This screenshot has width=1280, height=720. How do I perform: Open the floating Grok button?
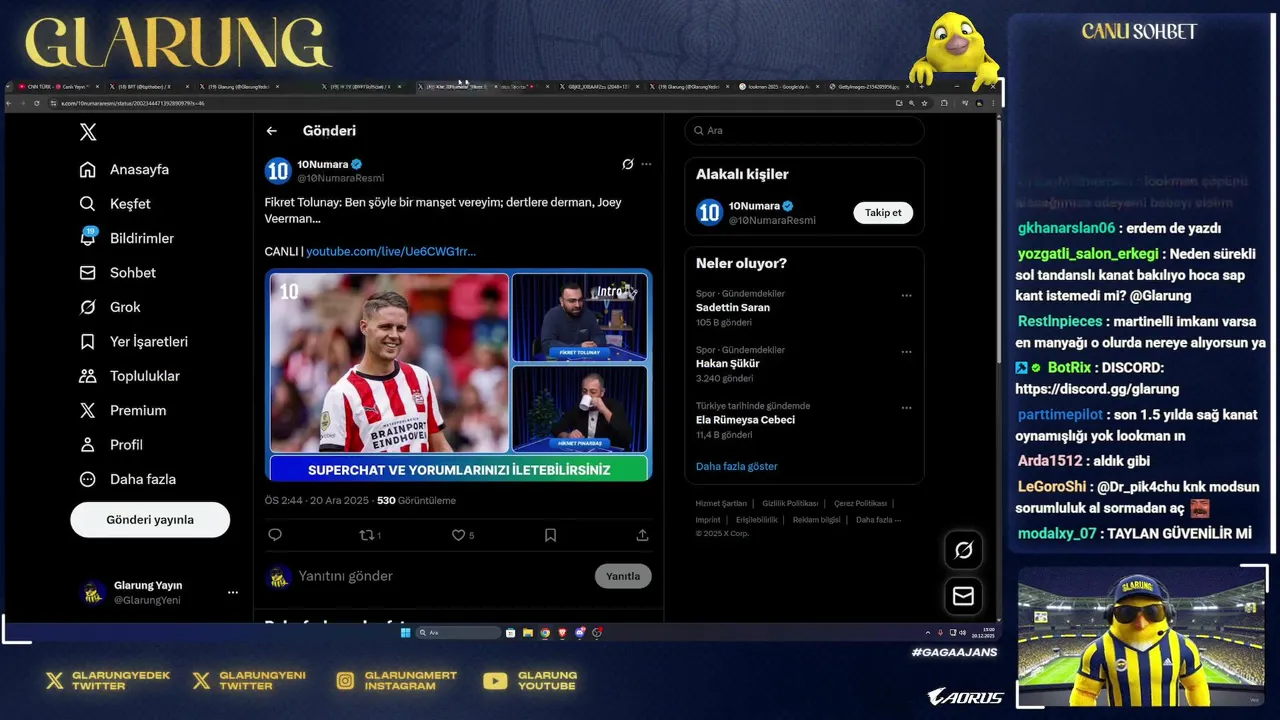point(964,550)
